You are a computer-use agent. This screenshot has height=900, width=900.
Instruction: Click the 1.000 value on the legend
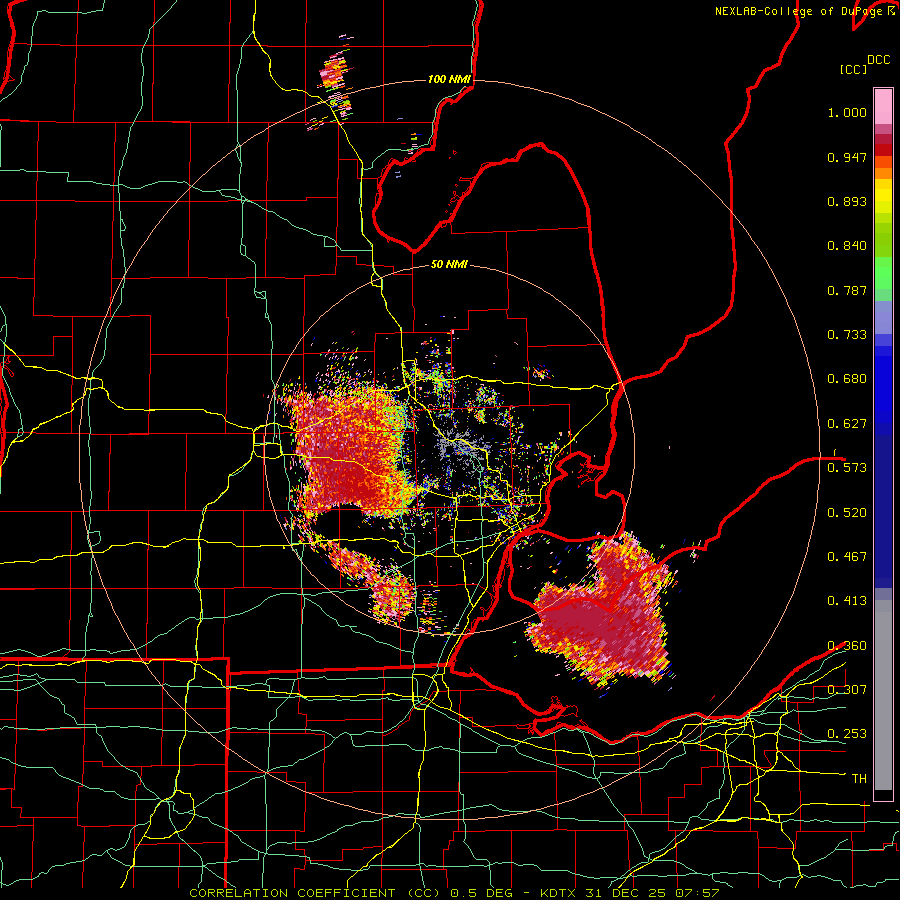(x=847, y=112)
